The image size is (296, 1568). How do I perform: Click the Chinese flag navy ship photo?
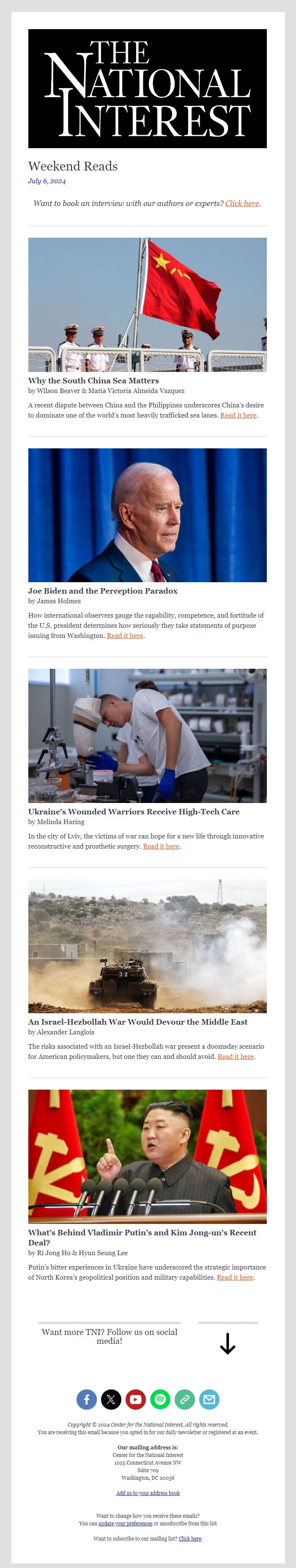coord(148,304)
